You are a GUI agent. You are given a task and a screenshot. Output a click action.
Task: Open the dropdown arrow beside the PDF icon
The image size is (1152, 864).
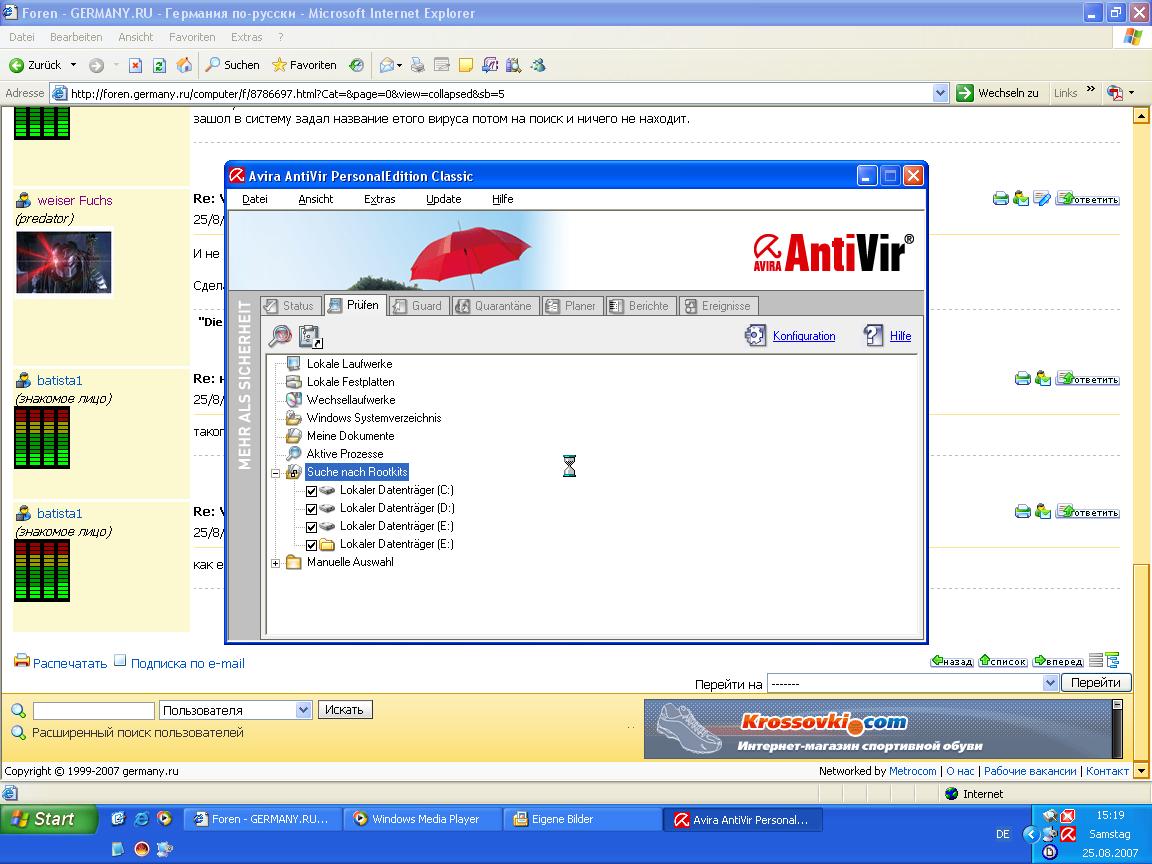pos(1131,93)
